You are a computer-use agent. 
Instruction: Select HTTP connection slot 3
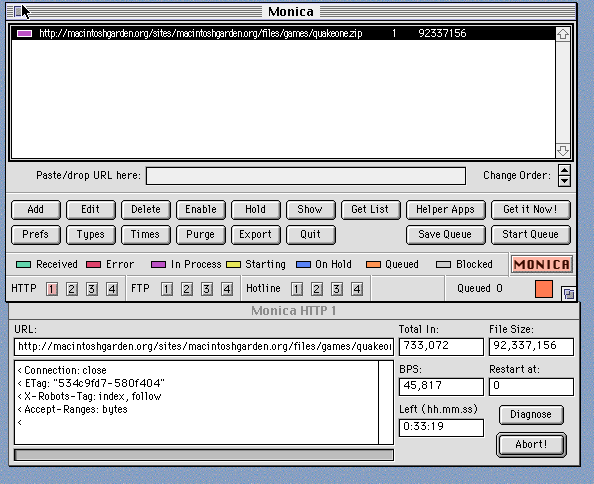(92, 289)
